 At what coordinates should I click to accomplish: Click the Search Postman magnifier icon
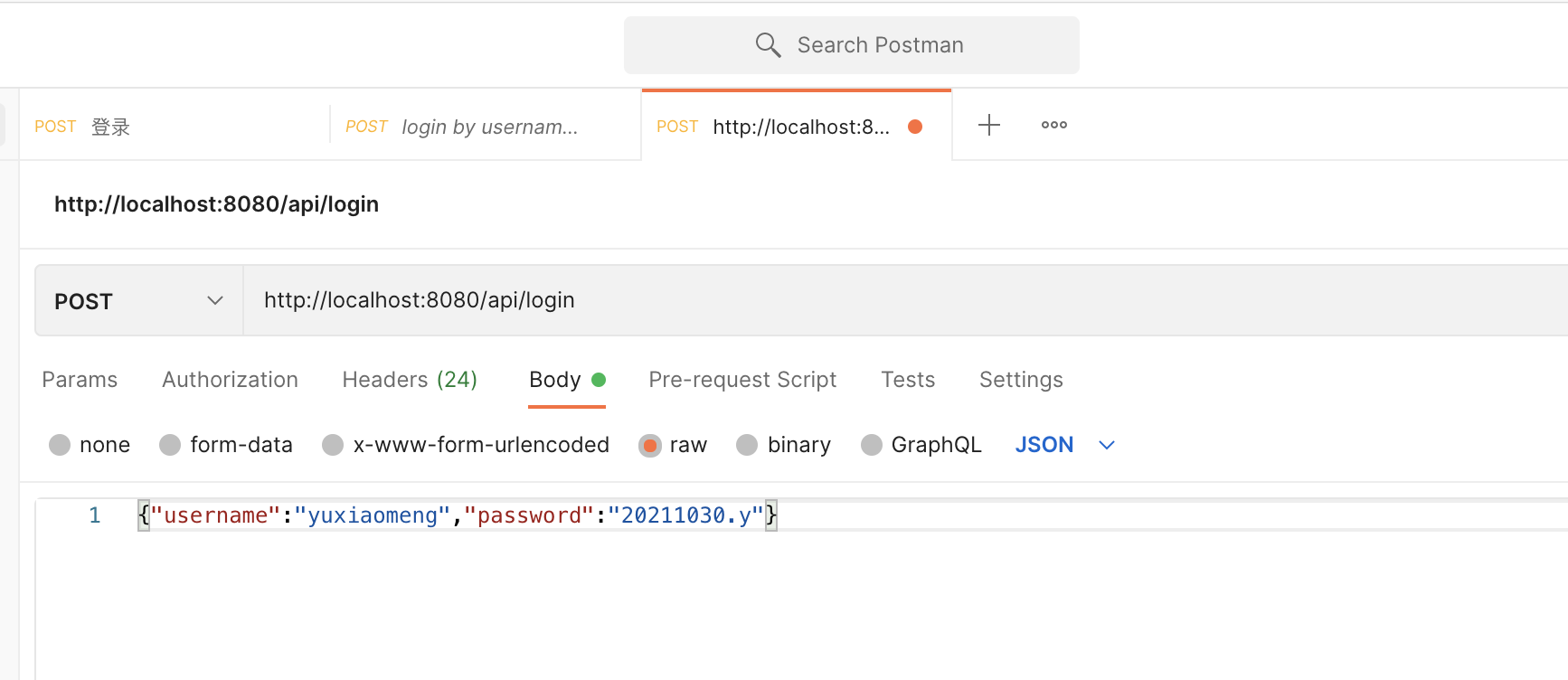point(768,45)
